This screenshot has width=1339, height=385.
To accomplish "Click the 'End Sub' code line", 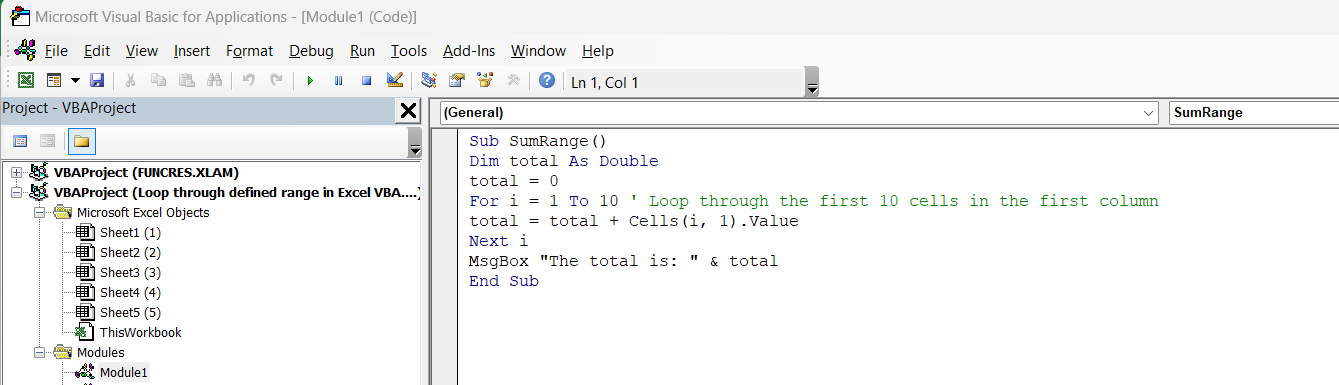I will click(x=504, y=281).
